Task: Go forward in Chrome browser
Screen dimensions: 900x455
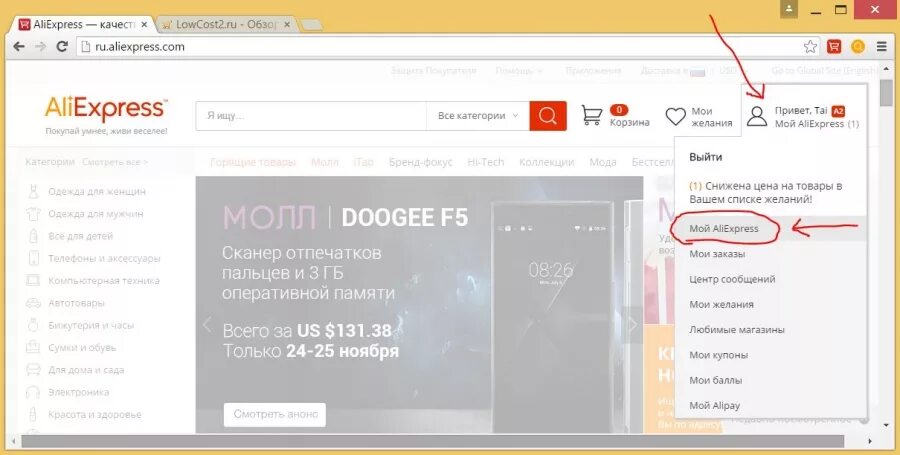Action: tap(40, 46)
